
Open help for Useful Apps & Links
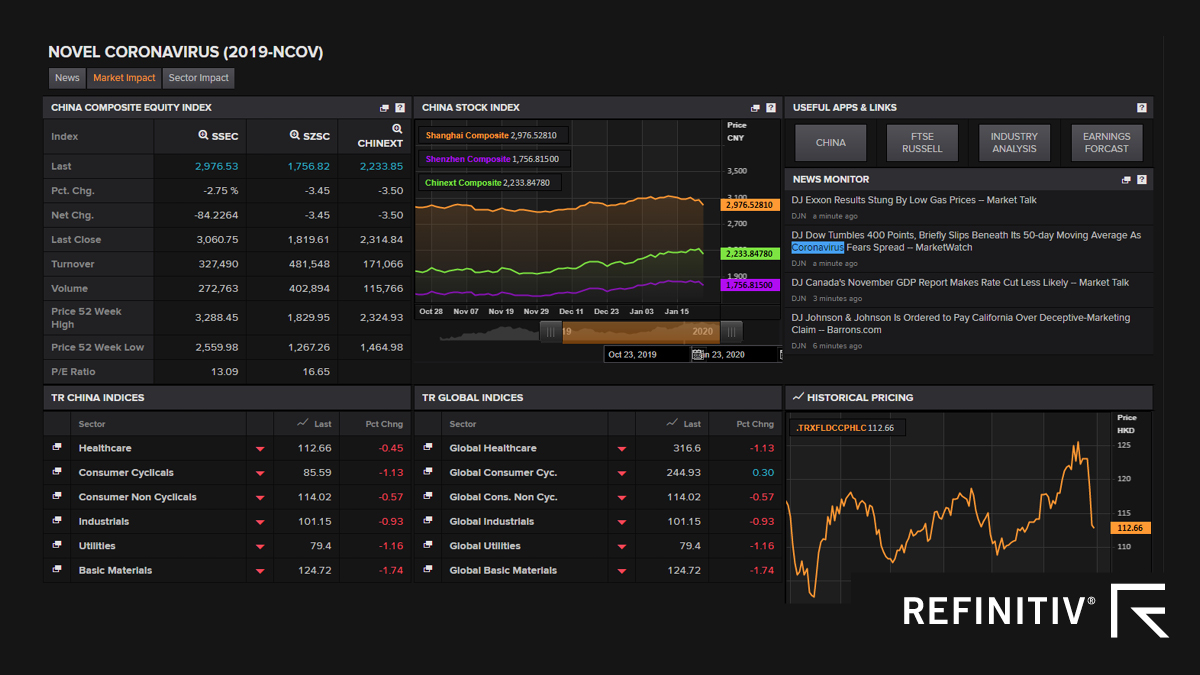pyautogui.click(x=1142, y=108)
